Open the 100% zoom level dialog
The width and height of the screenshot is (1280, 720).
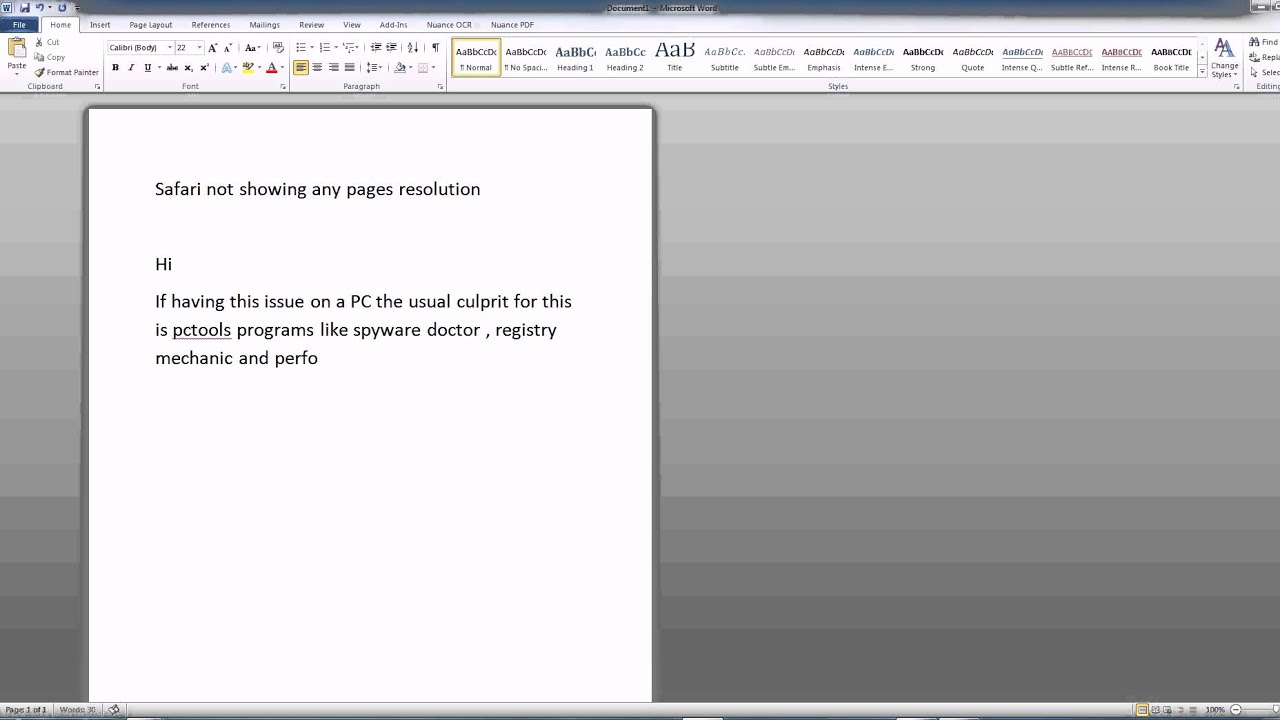pos(1215,710)
